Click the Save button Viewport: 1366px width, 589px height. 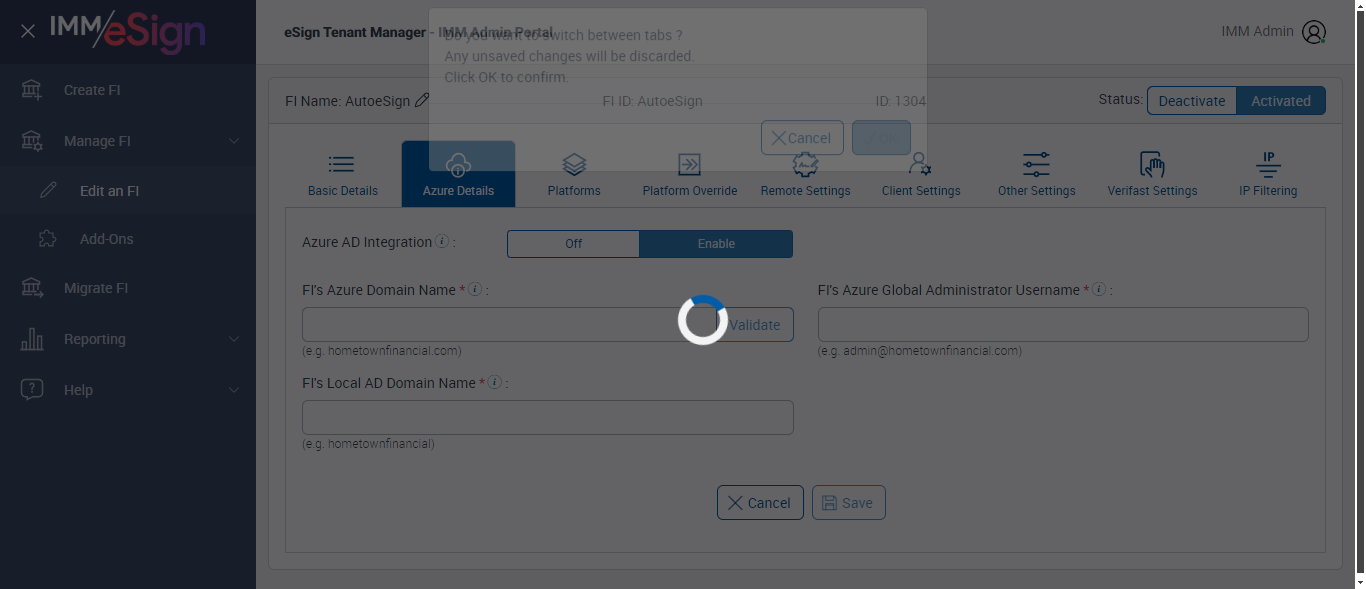[848, 503]
